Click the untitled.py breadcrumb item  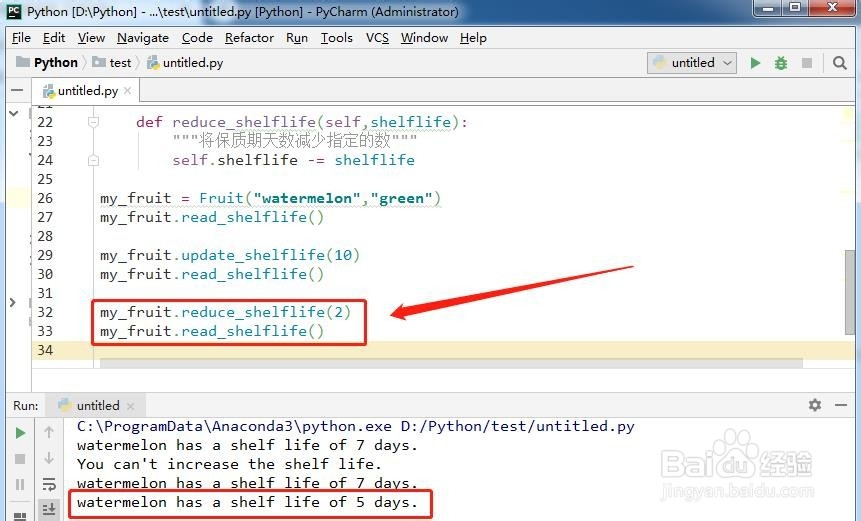186,63
